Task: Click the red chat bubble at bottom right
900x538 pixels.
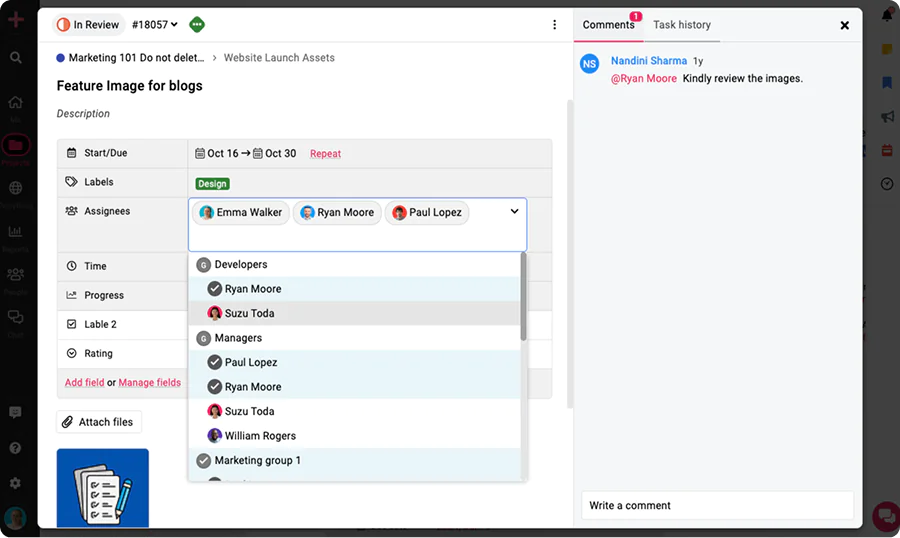Action: point(886,515)
